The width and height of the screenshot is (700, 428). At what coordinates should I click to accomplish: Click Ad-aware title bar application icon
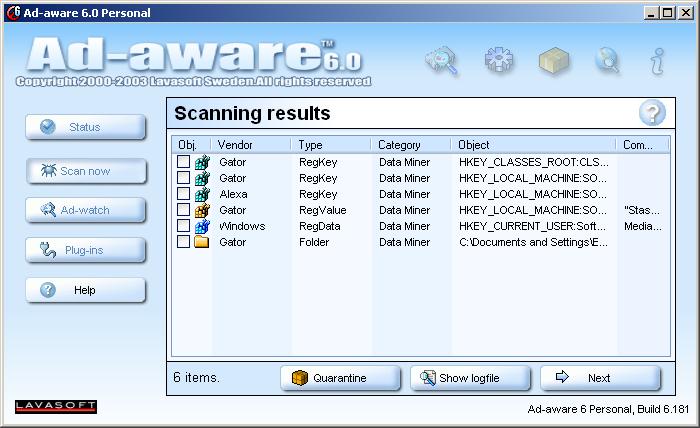[13, 12]
